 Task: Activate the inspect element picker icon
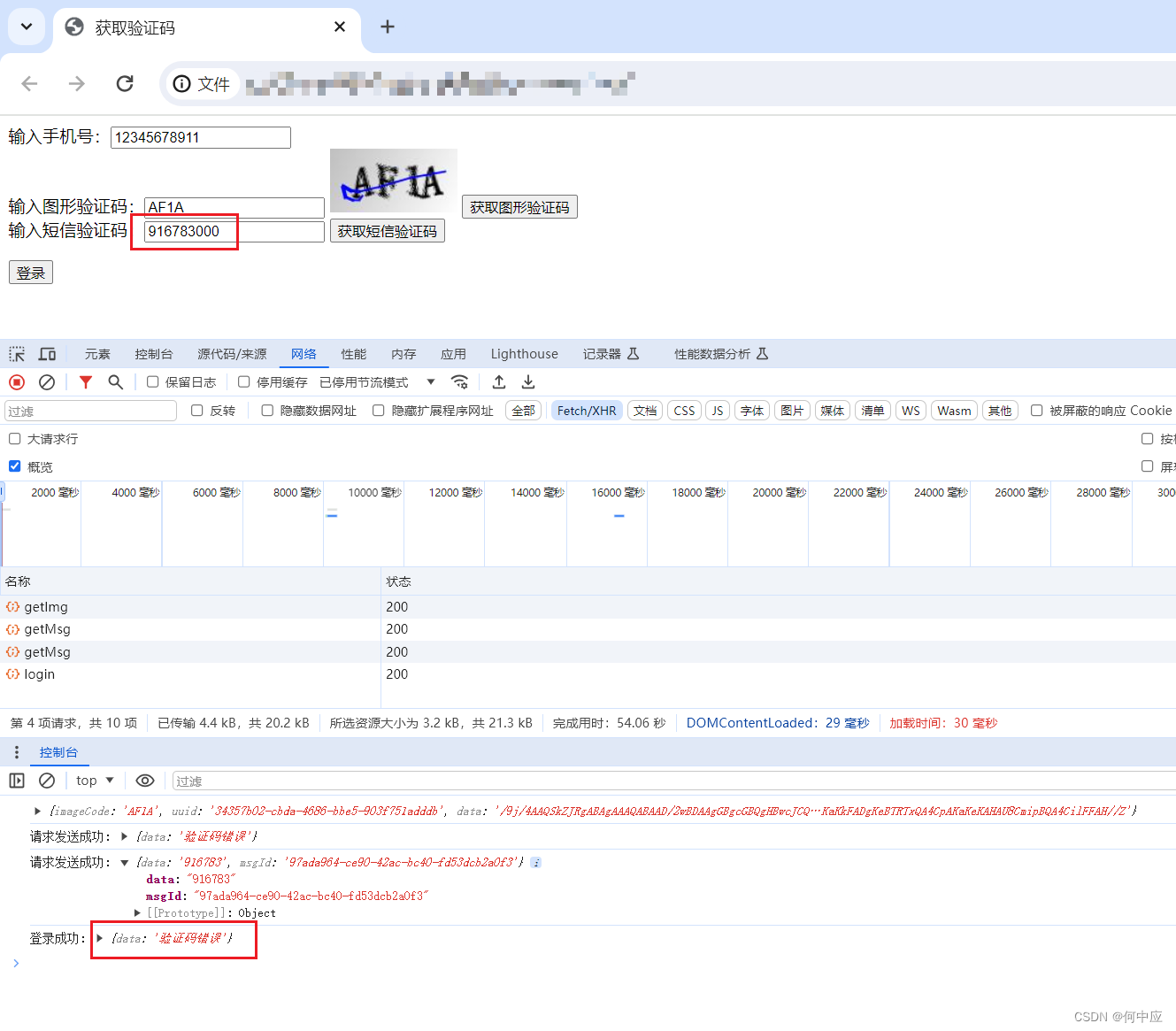[x=17, y=354]
